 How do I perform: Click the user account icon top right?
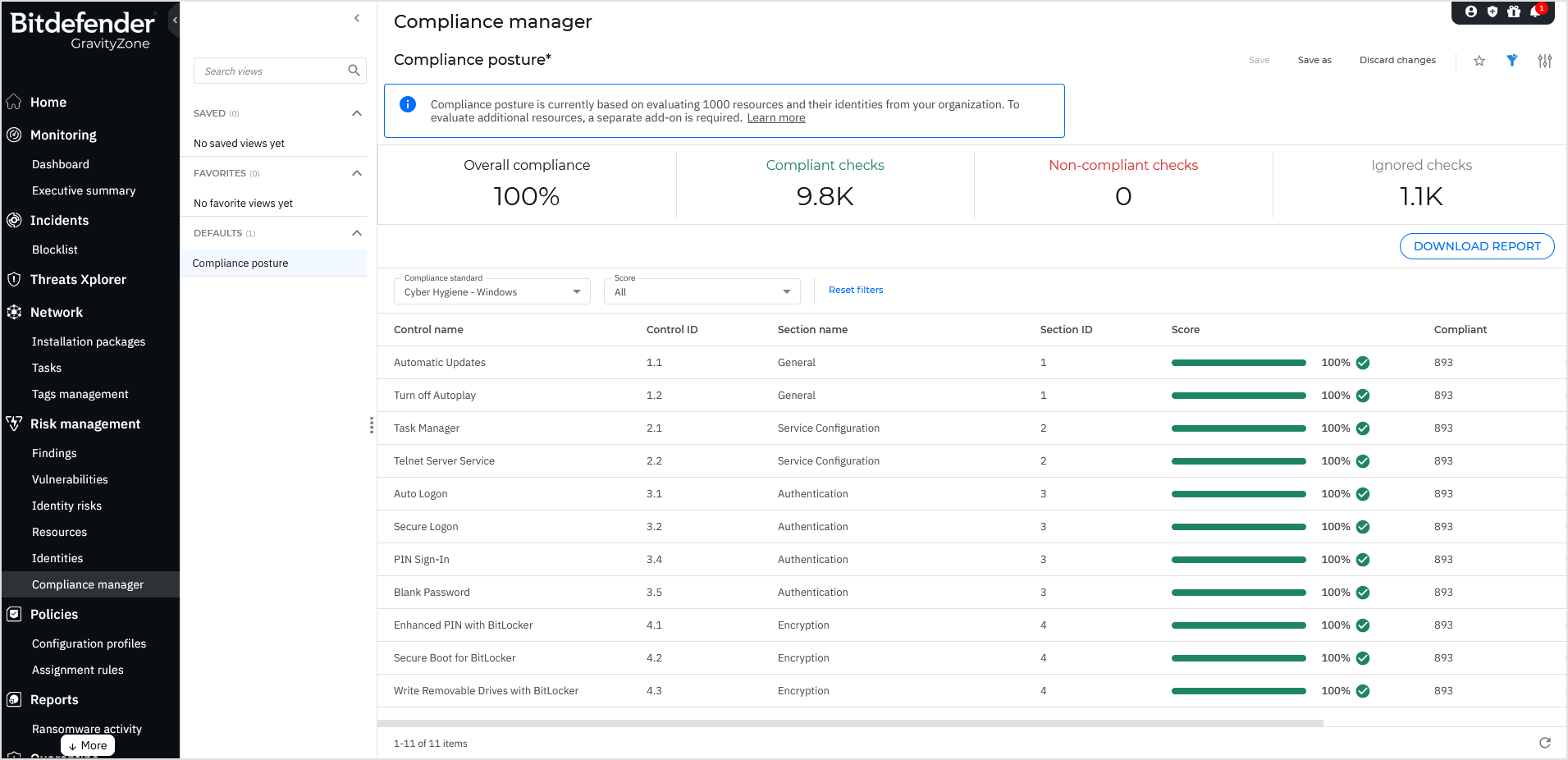click(x=1470, y=11)
